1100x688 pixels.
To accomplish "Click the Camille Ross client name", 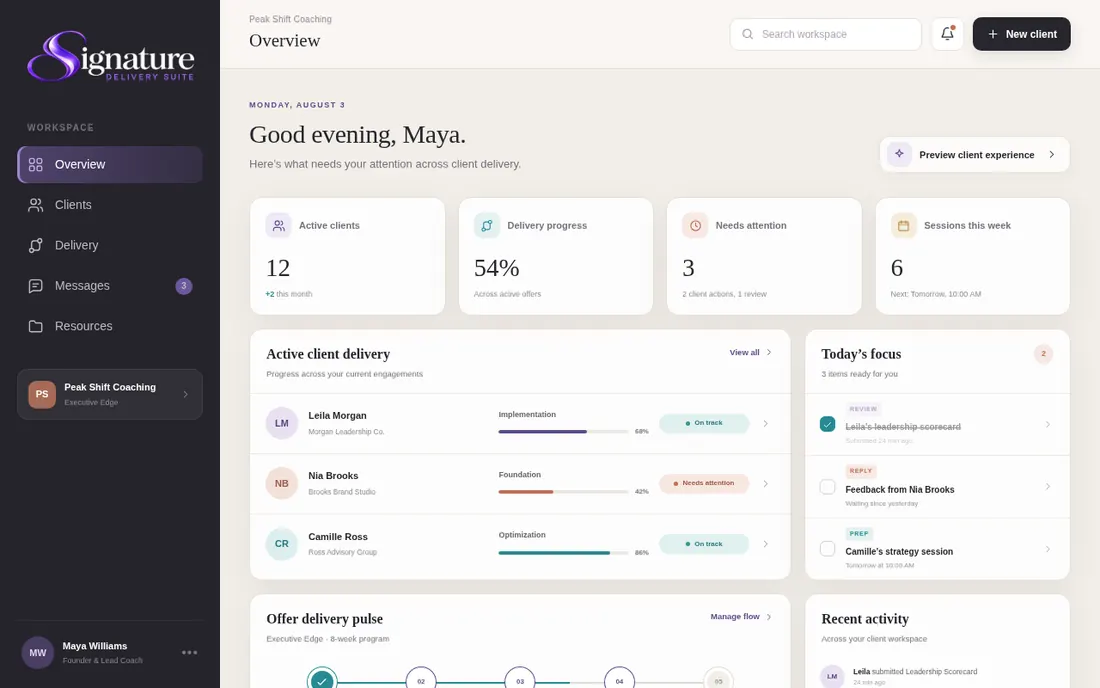I will tap(338, 537).
